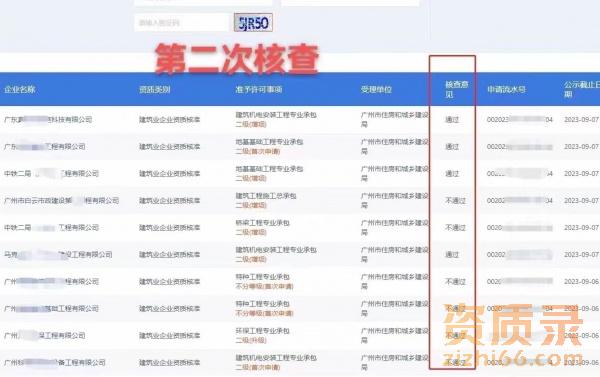Click 广州市住房和城乡建设局 in 环保工程 row
The image size is (600, 377).
coord(394,335)
